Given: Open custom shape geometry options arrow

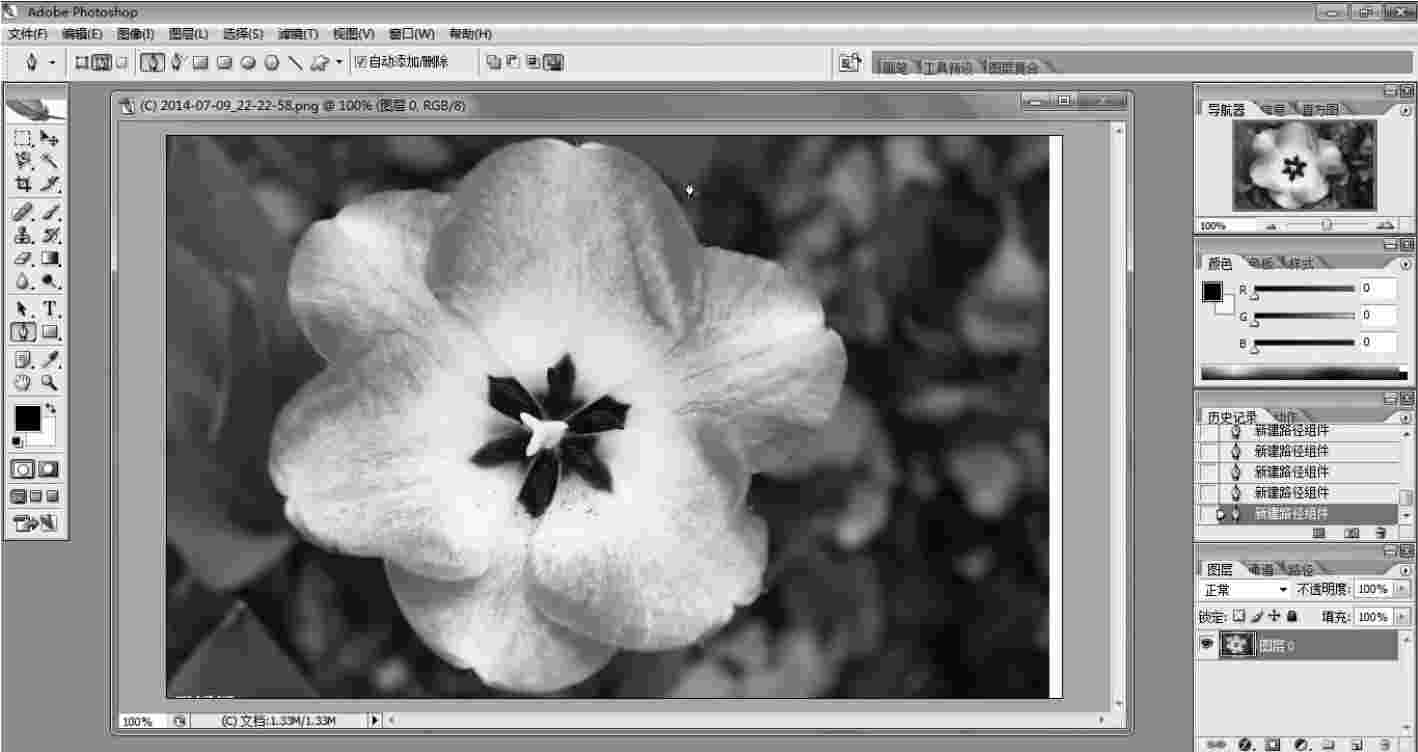Looking at the screenshot, I should [x=339, y=62].
